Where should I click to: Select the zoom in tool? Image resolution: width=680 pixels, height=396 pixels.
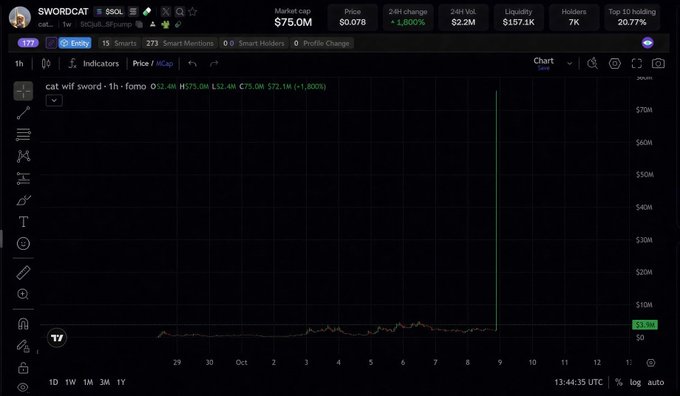[x=23, y=294]
